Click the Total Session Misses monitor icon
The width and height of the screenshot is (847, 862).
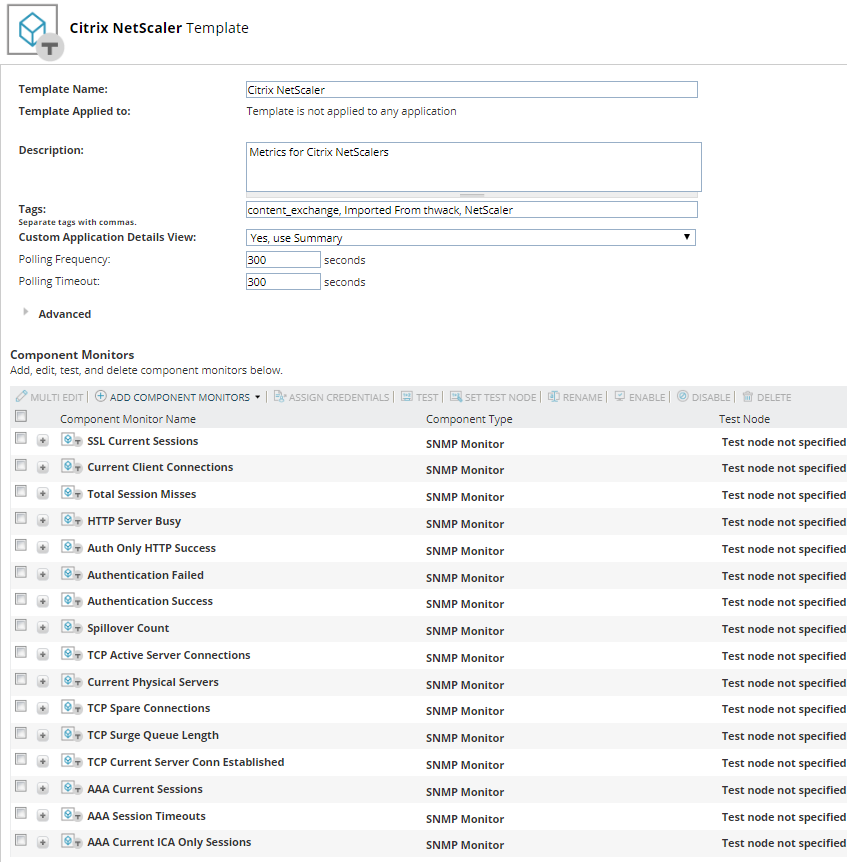tap(71, 493)
